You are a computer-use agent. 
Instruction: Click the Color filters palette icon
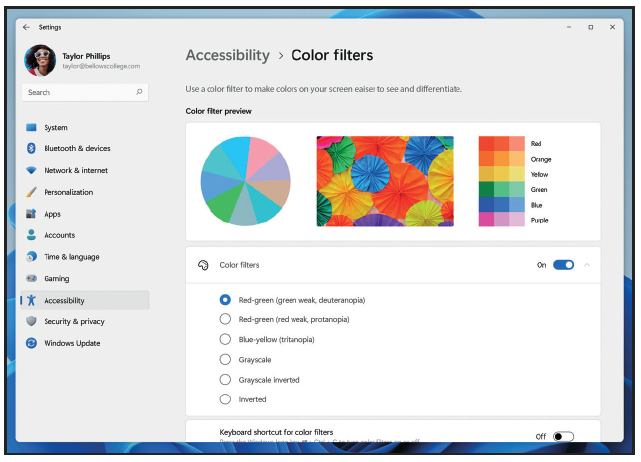[x=203, y=265]
